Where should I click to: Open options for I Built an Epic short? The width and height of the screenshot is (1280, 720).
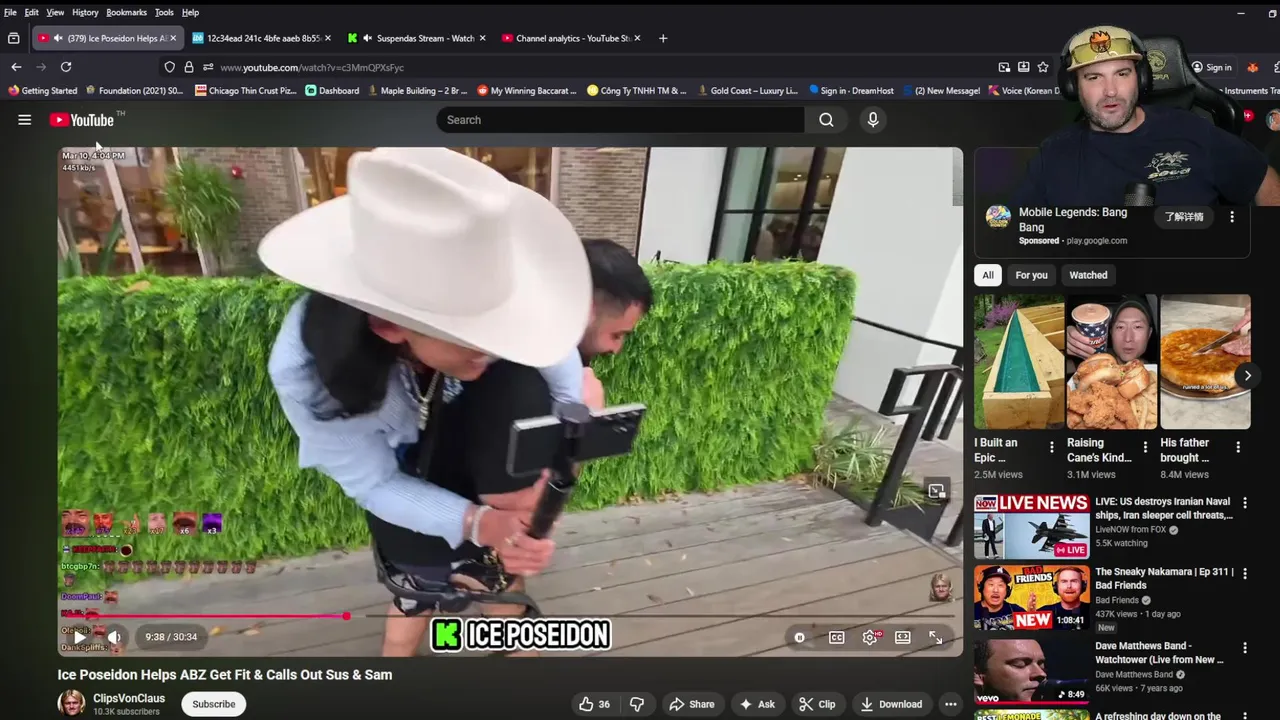pos(1051,448)
